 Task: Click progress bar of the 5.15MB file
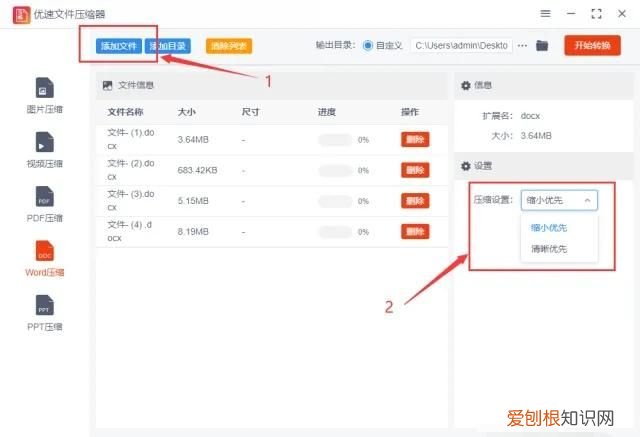(335, 201)
